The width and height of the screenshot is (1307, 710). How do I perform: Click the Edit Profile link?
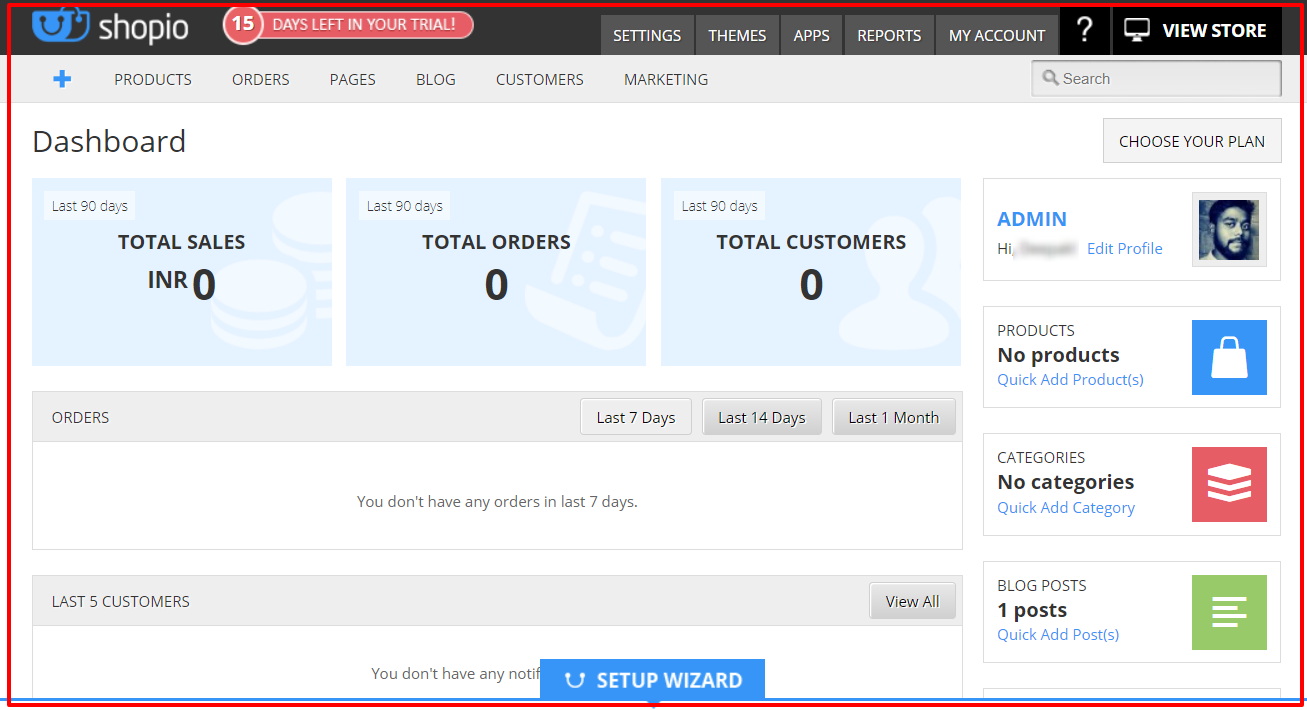(1124, 248)
